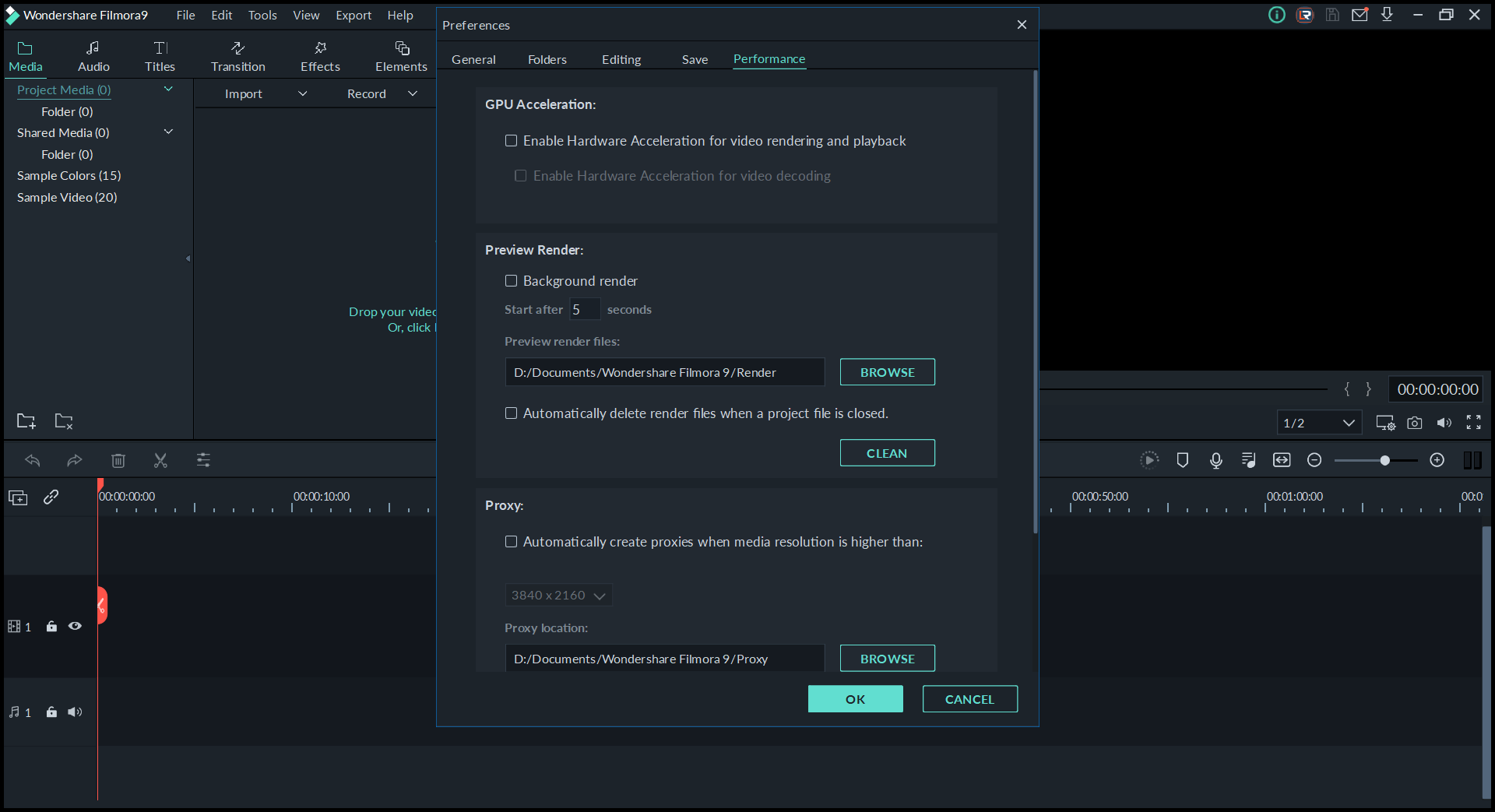Enter fullscreen preview mode
Viewport: 1495px width, 812px height.
click(1473, 422)
